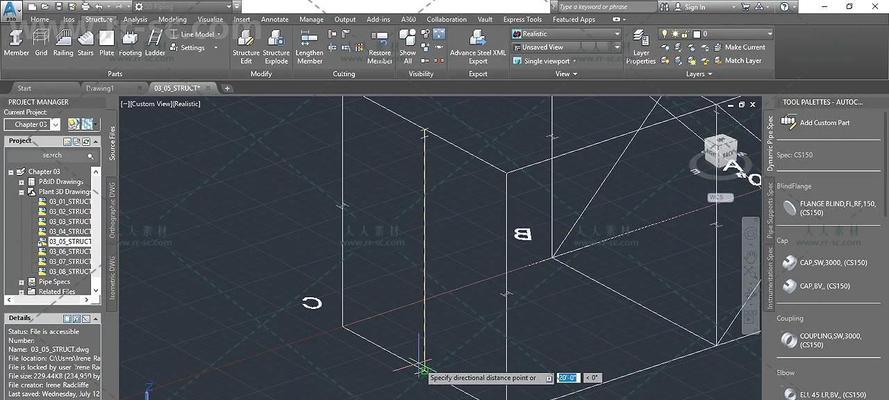
Task: Activate the Footing tool
Action: 130,41
